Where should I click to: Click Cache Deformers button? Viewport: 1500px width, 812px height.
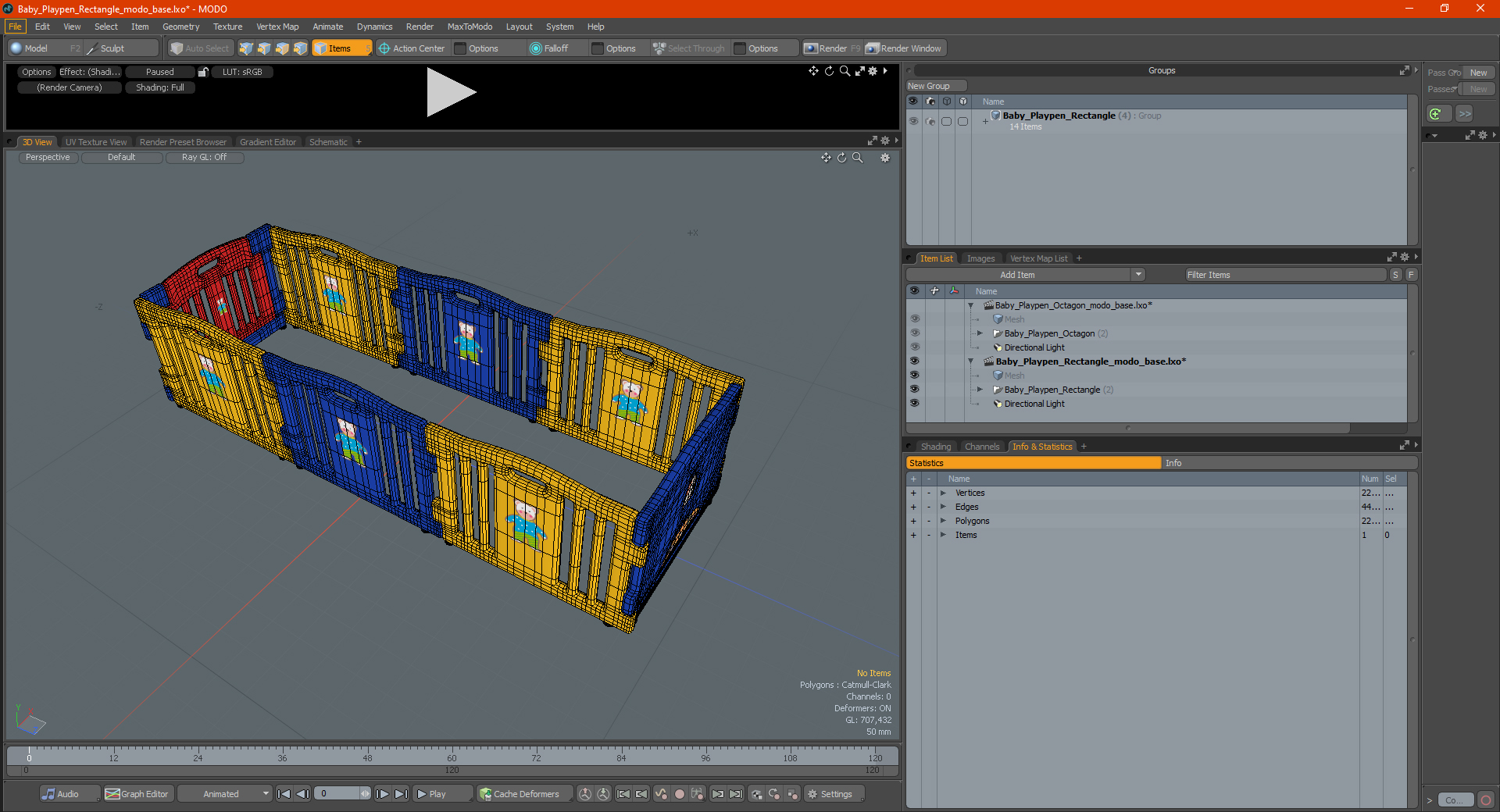(524, 794)
